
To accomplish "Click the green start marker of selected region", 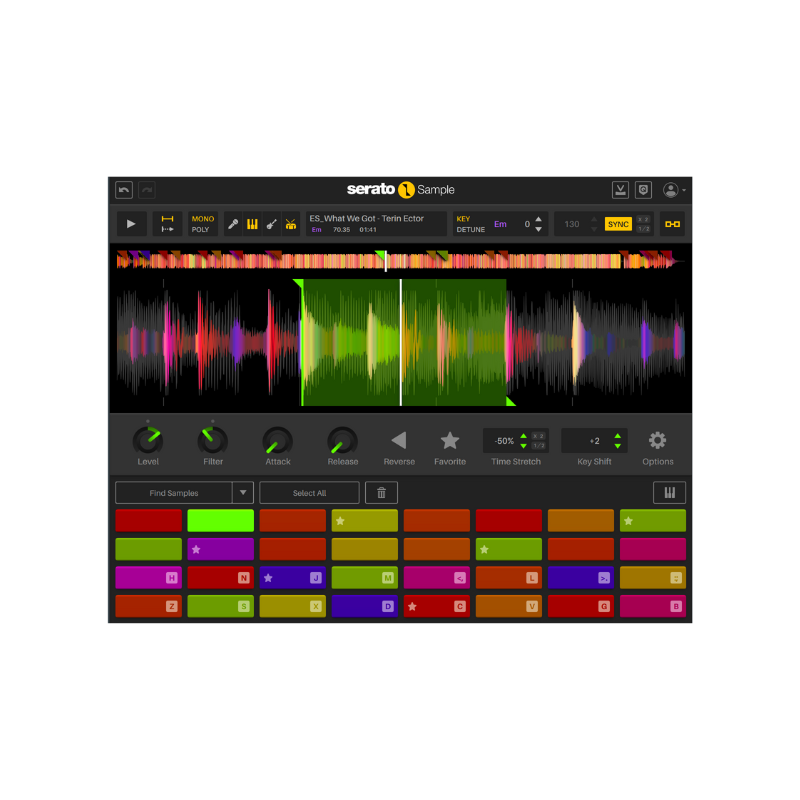I will (x=298, y=283).
